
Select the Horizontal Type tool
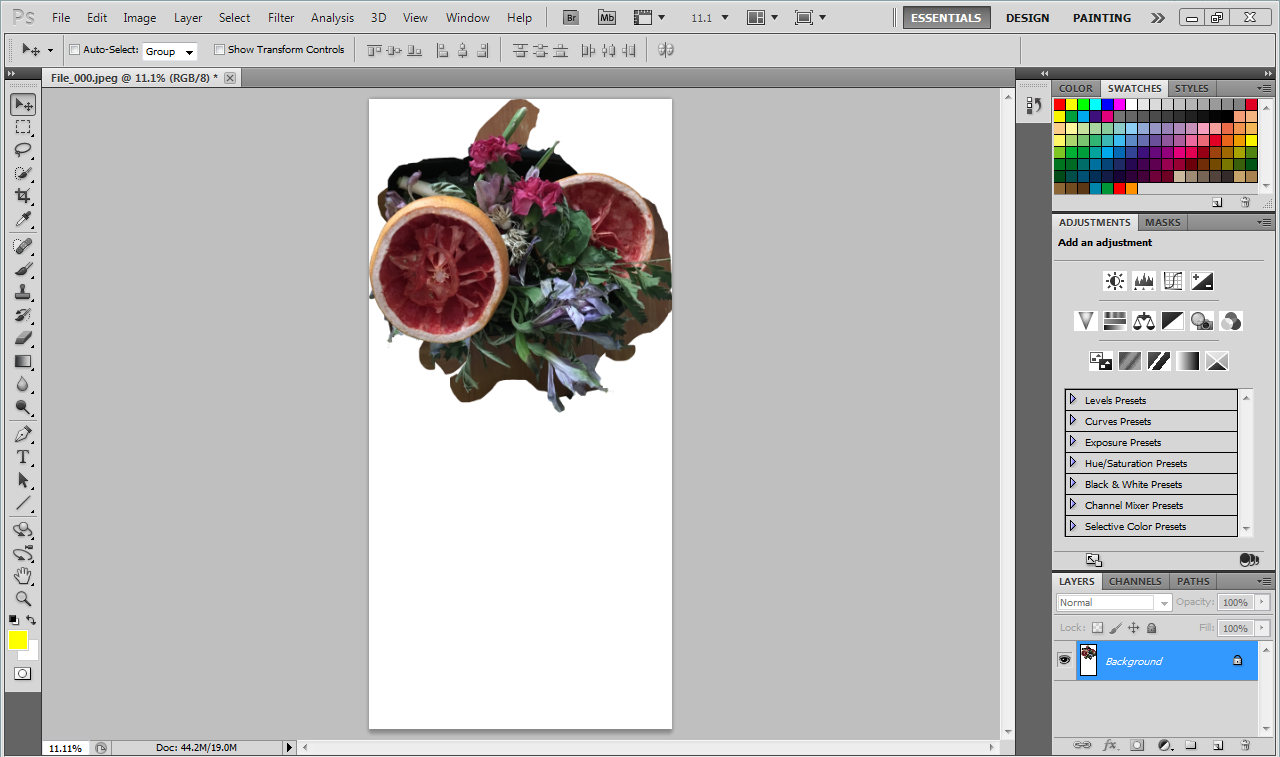click(23, 457)
